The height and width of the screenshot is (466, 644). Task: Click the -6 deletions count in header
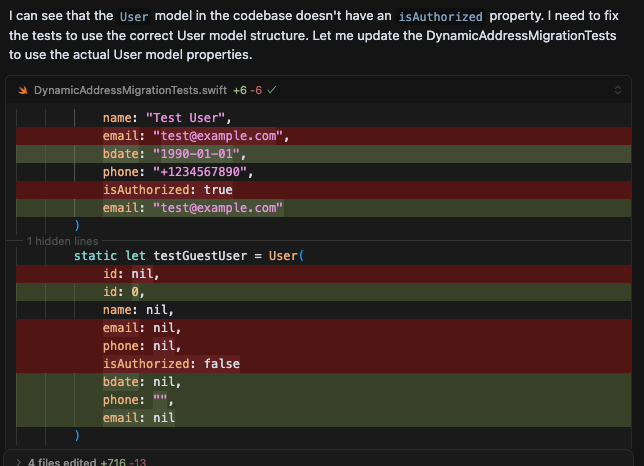point(256,90)
